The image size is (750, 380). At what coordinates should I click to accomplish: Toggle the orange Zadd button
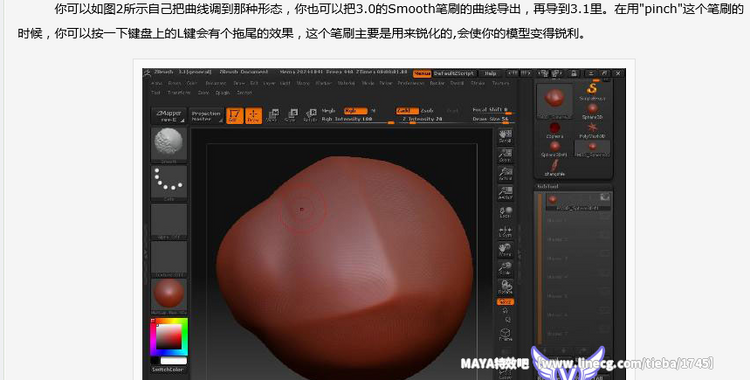pyautogui.click(x=407, y=111)
